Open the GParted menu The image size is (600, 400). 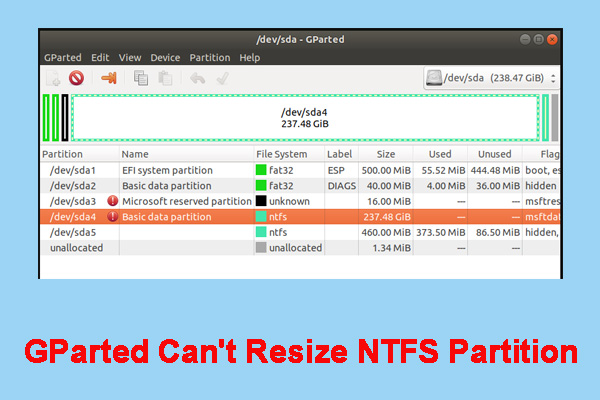pos(63,58)
